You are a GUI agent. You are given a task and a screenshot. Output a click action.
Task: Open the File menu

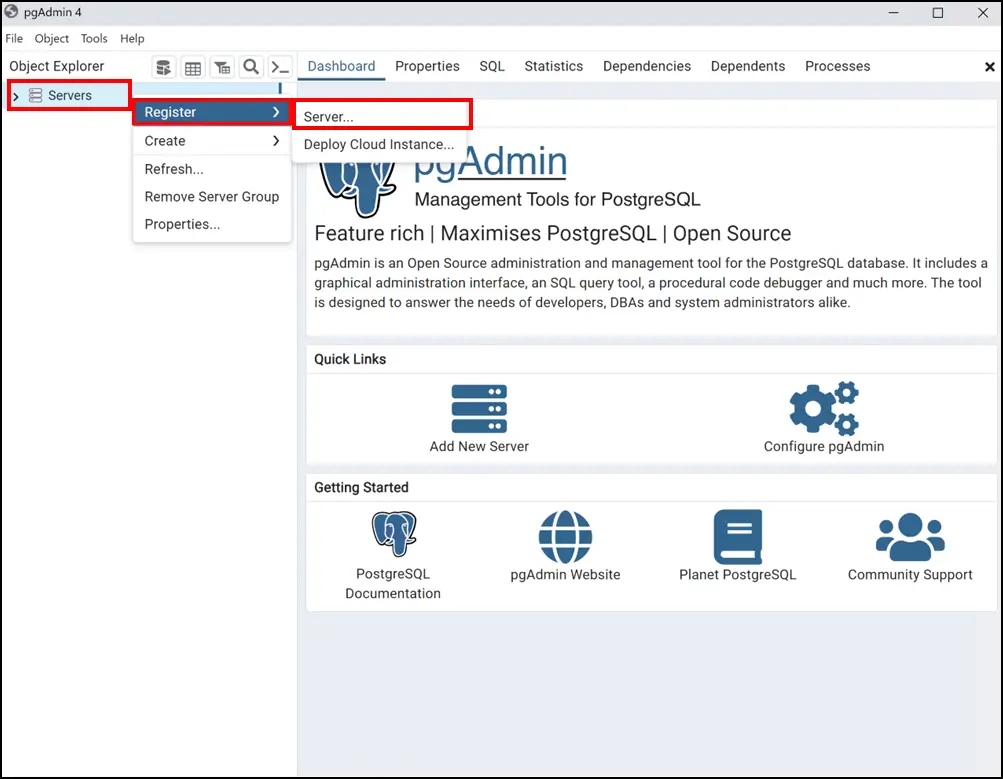(14, 38)
